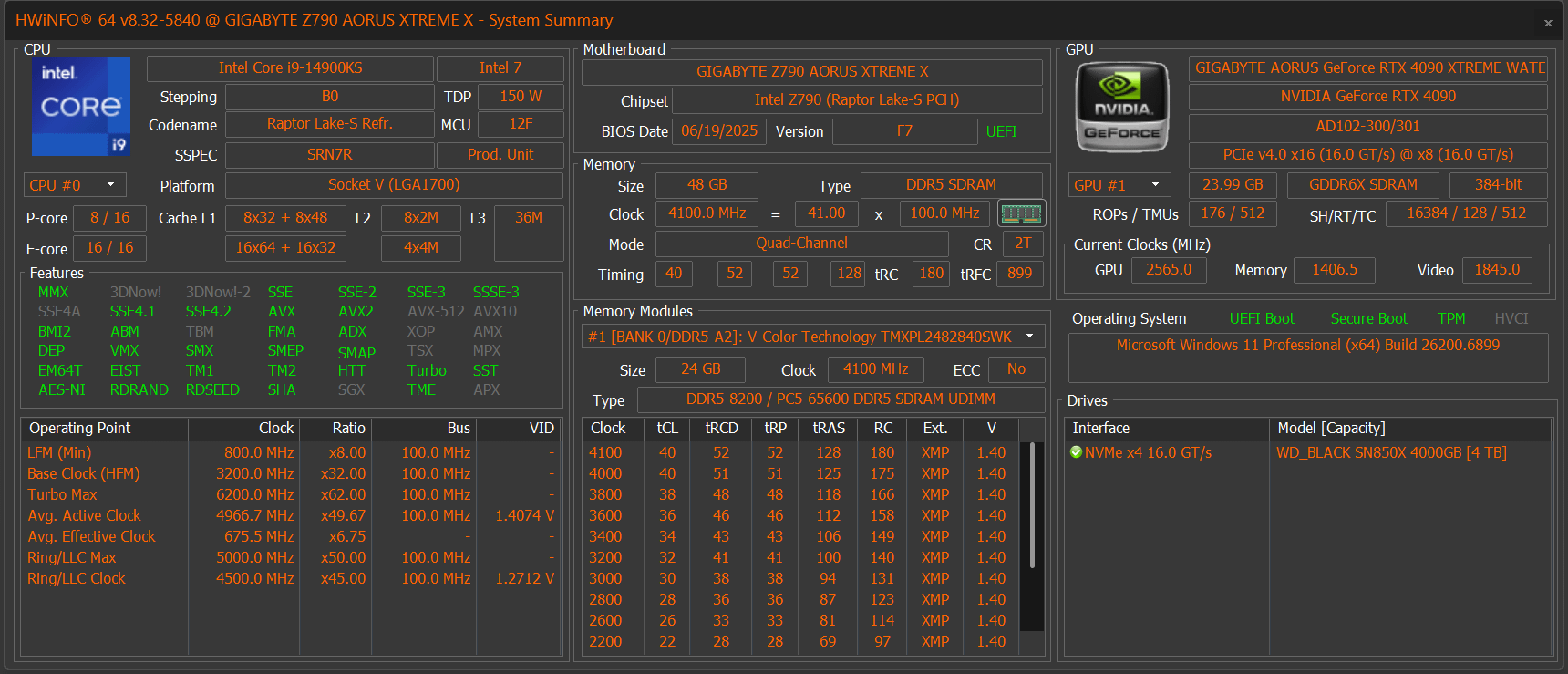The height and width of the screenshot is (674, 1568).
Task: Click the Windows 11 Professional OS text
Action: (1307, 345)
